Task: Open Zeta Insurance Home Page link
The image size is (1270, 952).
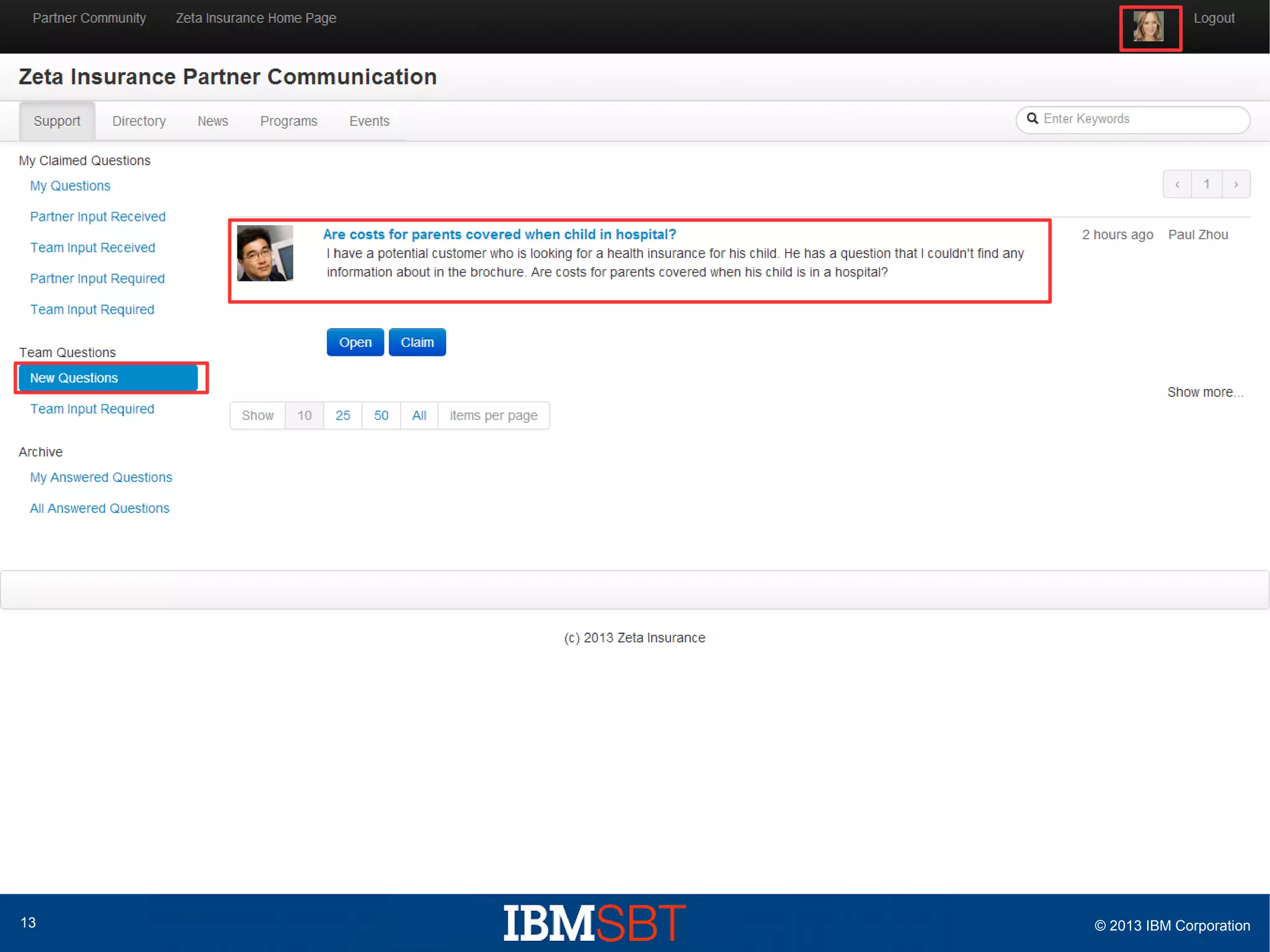Action: [x=256, y=18]
